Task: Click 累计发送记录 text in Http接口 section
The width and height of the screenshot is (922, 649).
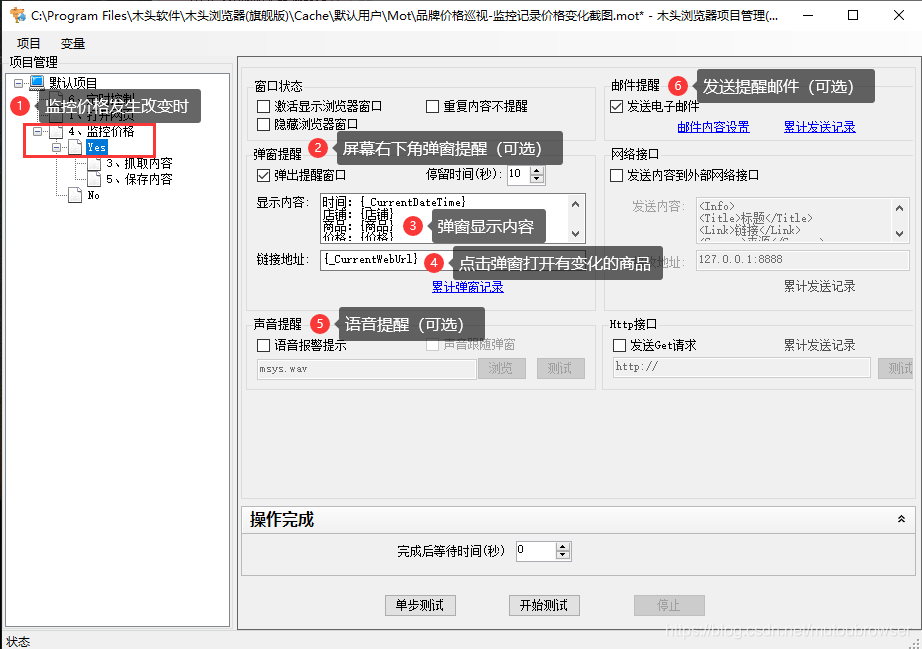Action: [819, 346]
